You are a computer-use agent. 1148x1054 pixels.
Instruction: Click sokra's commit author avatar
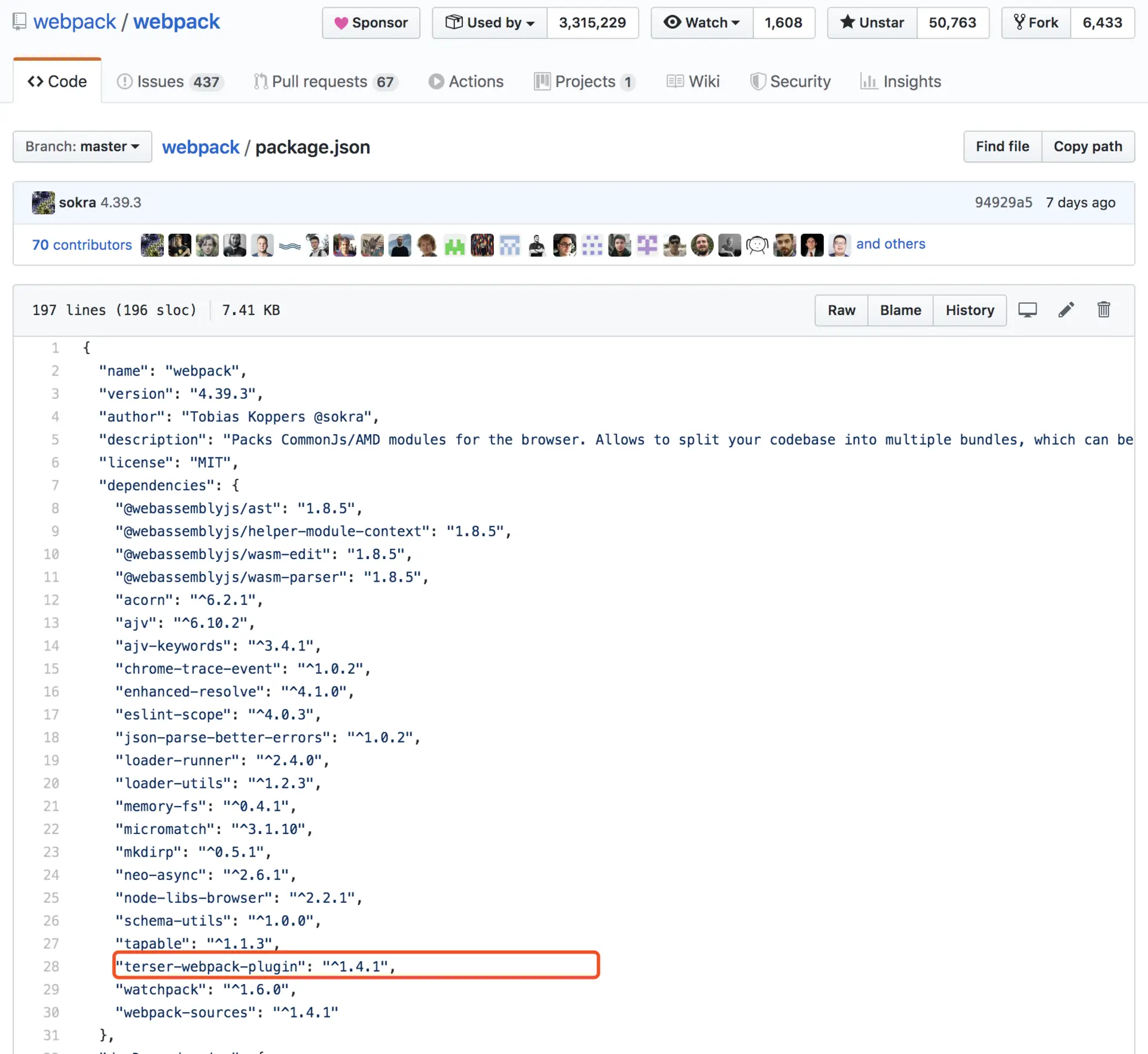tap(43, 203)
